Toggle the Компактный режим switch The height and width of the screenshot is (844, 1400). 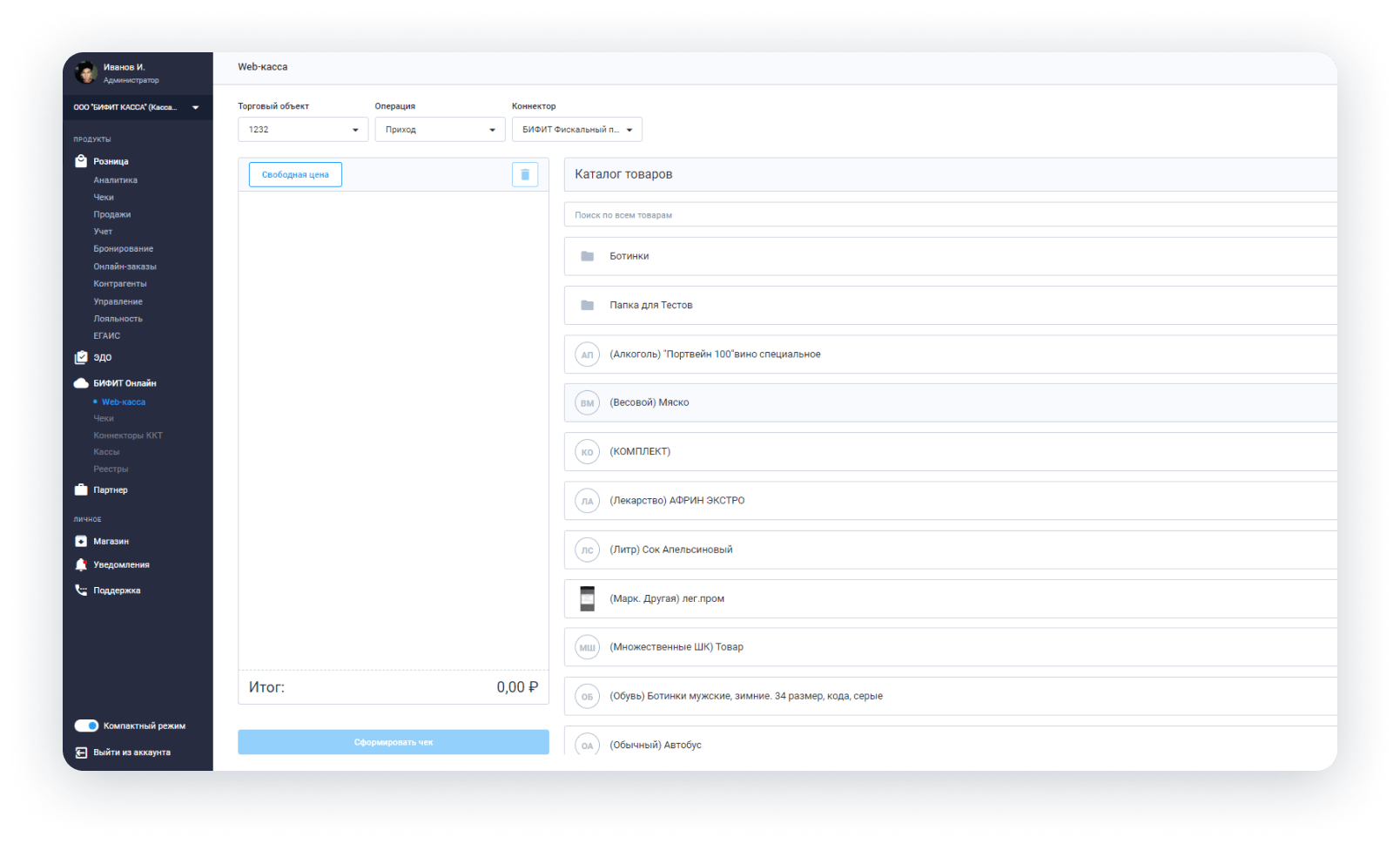point(86,726)
